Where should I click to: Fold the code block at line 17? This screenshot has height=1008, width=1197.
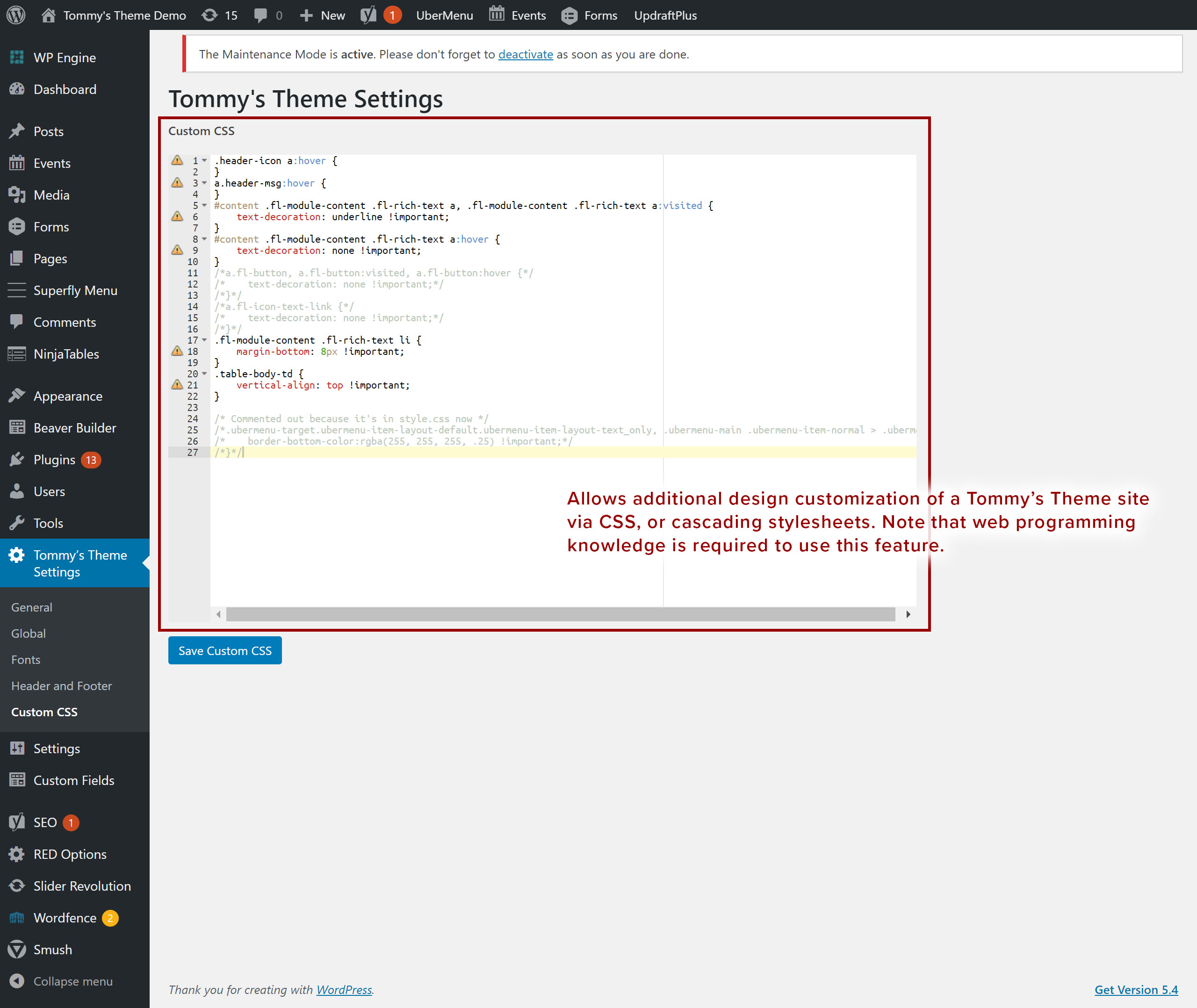tap(204, 340)
